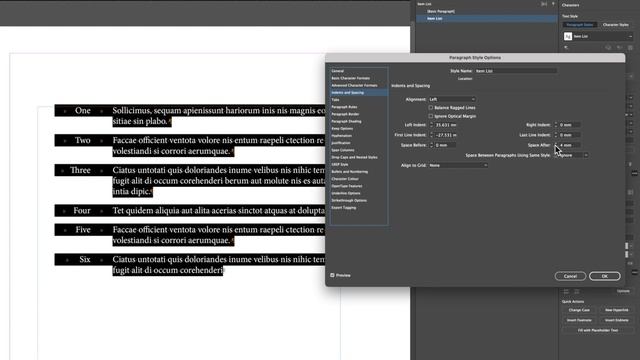This screenshot has height=360, width=640.
Task: Adjust the Space Before stepper
Action: pyautogui.click(x=431, y=145)
